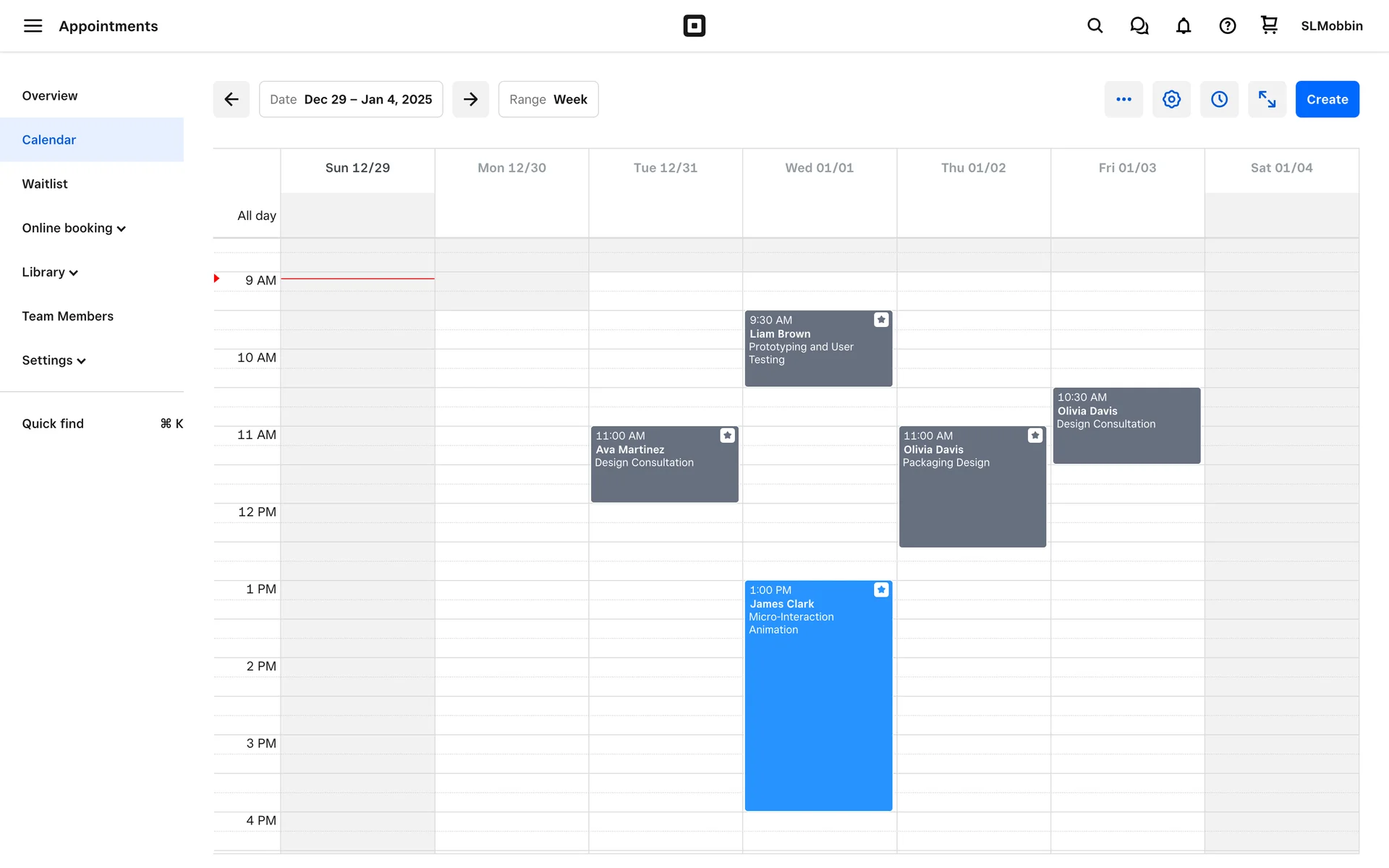Open calendar settings gear icon
Image resolution: width=1389 pixels, height=868 pixels.
[x=1171, y=99]
